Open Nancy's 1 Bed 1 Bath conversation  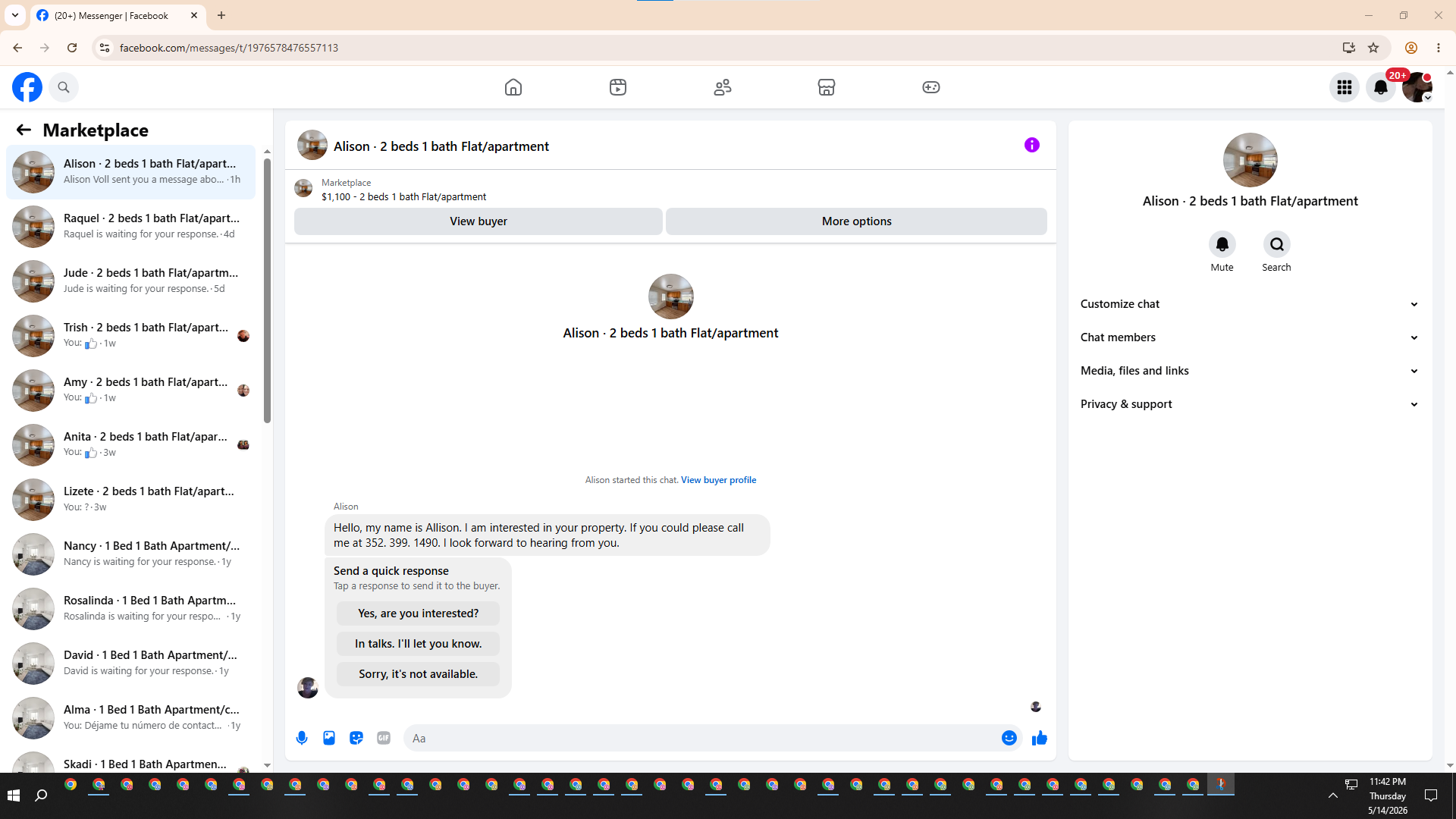(130, 554)
